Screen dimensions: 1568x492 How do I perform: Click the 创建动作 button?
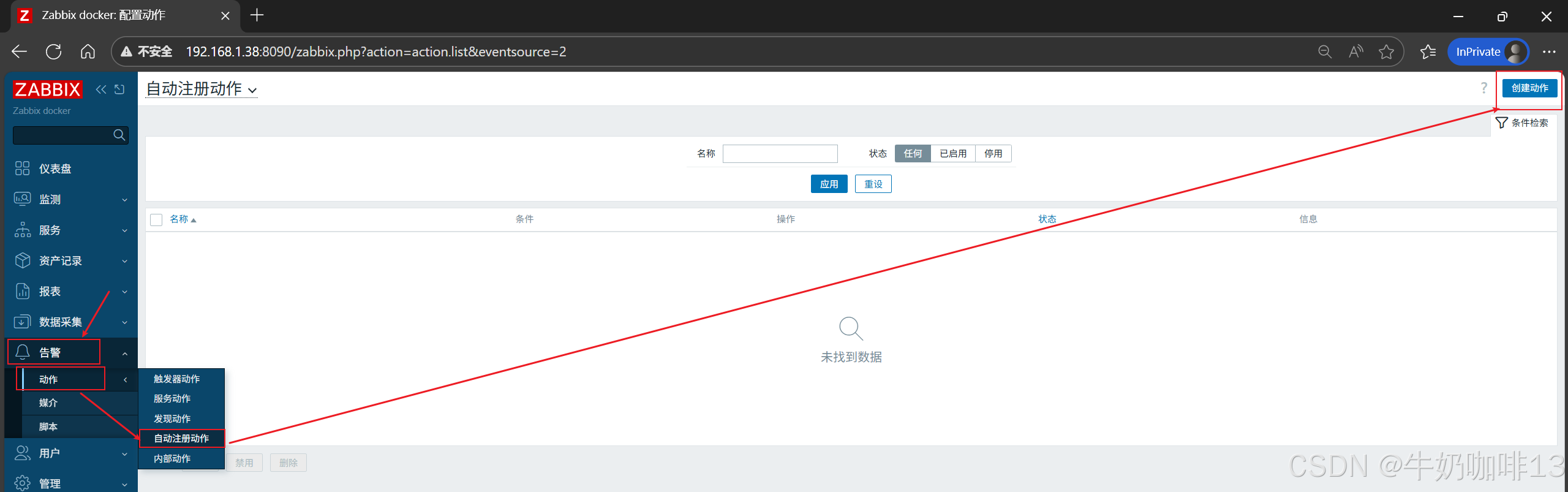tap(1529, 88)
